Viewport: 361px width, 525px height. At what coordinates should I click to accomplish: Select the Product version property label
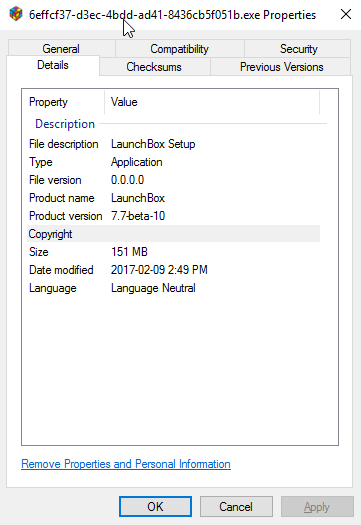pos(66,216)
